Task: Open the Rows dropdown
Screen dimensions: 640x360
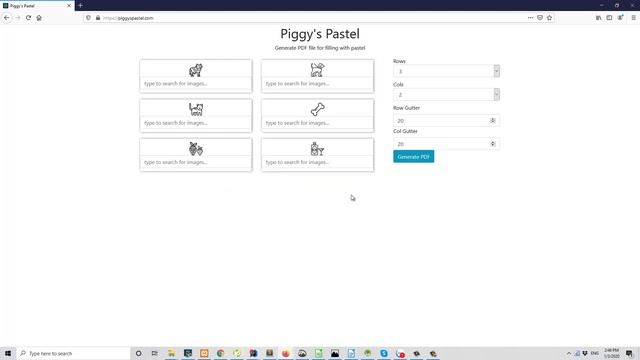Action: 446,71
